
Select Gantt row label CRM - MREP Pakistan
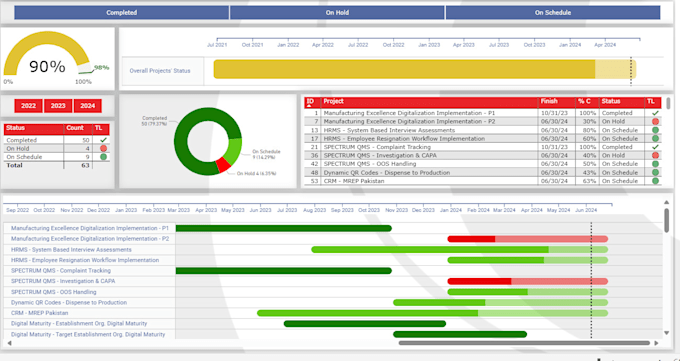click(39, 313)
